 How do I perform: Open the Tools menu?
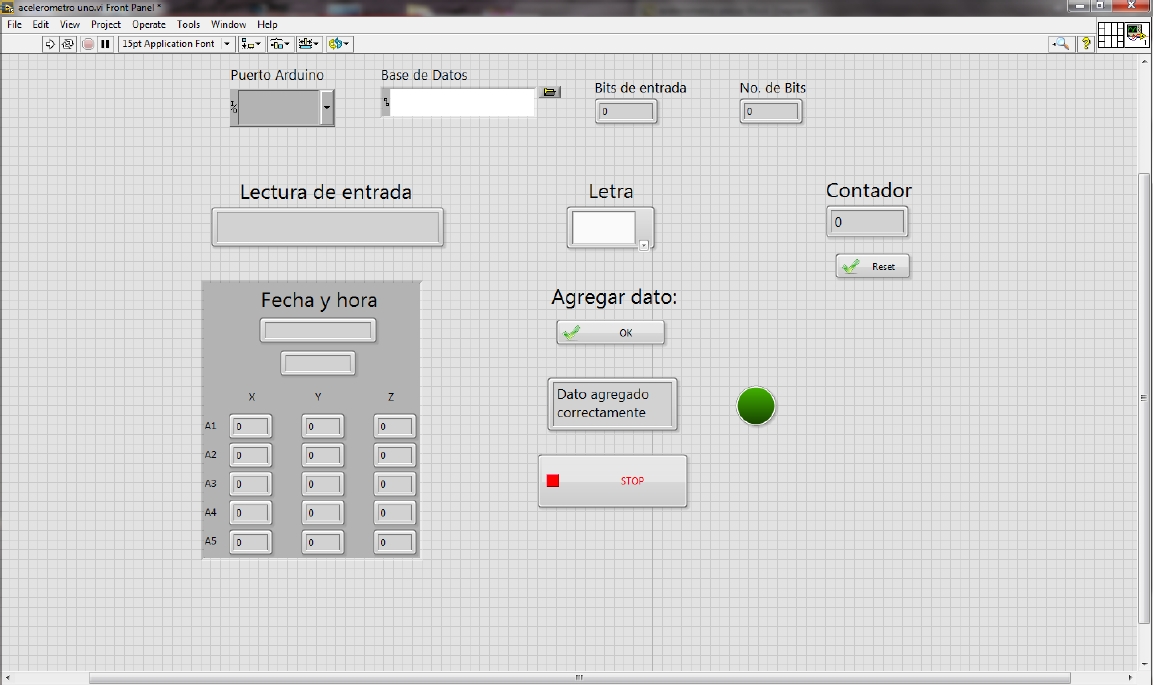[188, 24]
